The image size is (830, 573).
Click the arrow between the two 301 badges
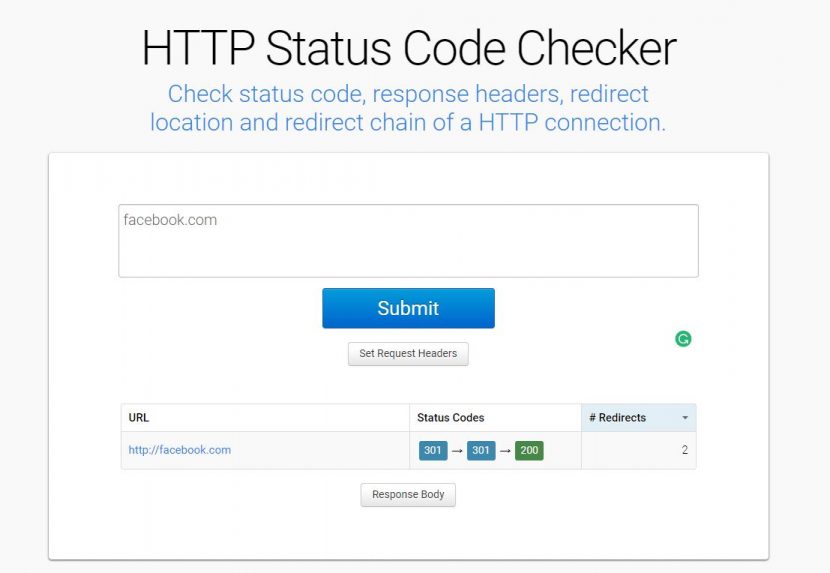pyautogui.click(x=457, y=451)
